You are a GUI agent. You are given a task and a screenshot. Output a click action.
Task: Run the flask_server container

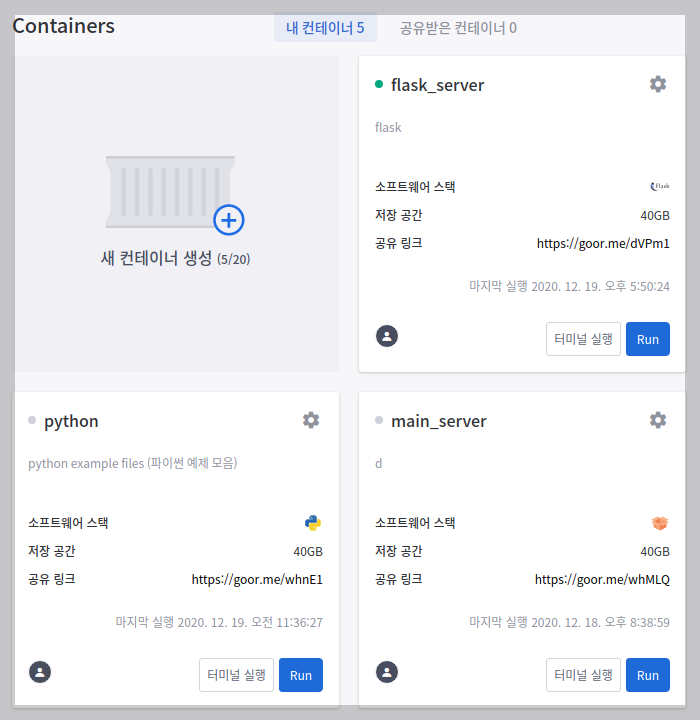[x=648, y=339]
